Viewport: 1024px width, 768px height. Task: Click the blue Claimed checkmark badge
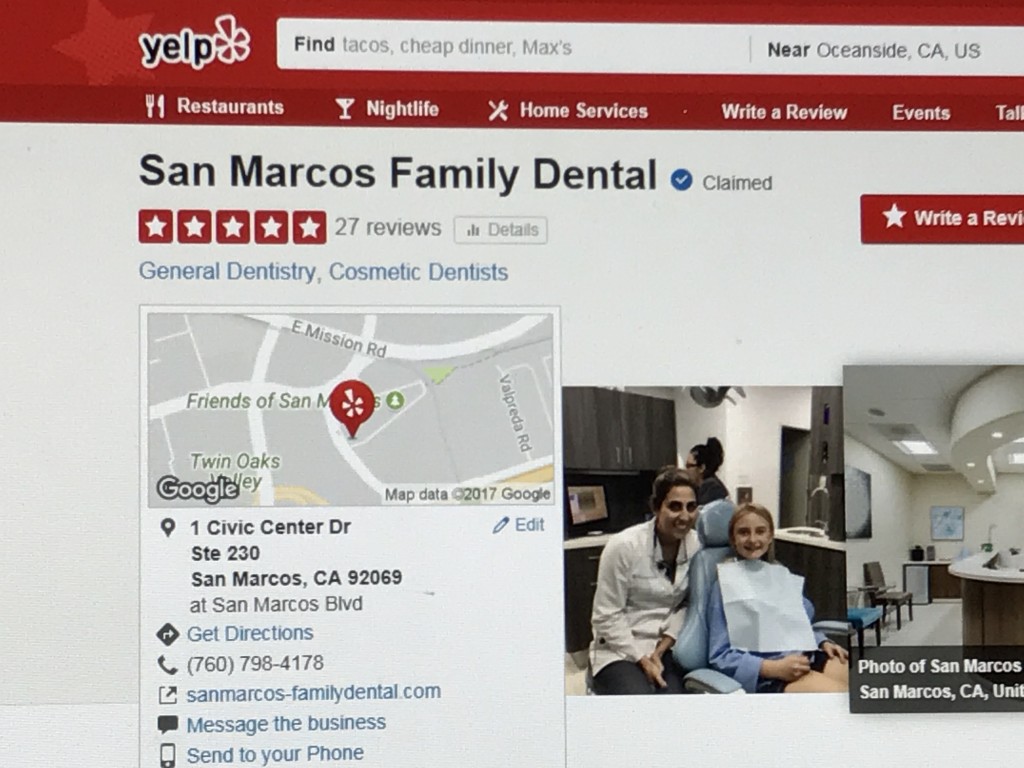[681, 180]
